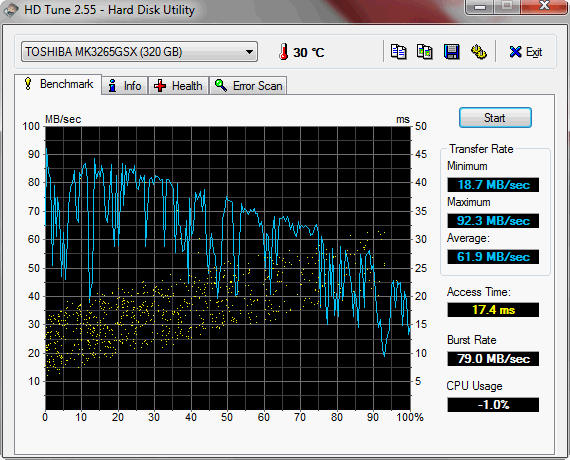Open the Health tab
The image size is (570, 460).
(178, 86)
